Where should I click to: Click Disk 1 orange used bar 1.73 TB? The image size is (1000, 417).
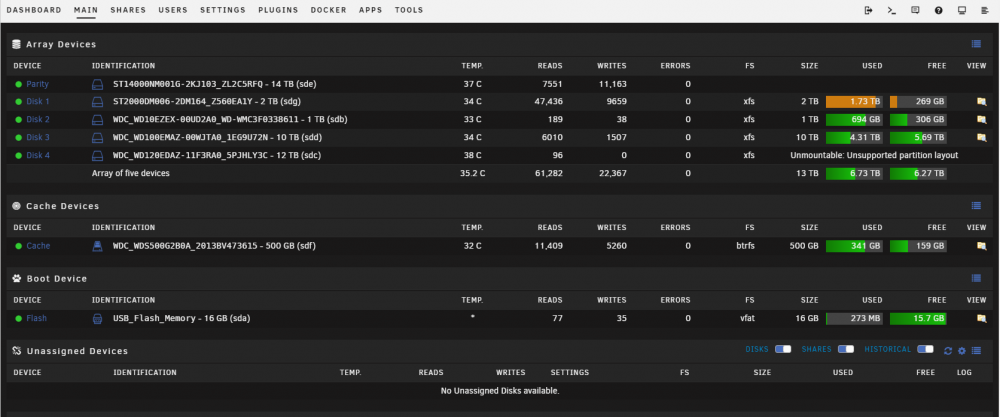854,101
